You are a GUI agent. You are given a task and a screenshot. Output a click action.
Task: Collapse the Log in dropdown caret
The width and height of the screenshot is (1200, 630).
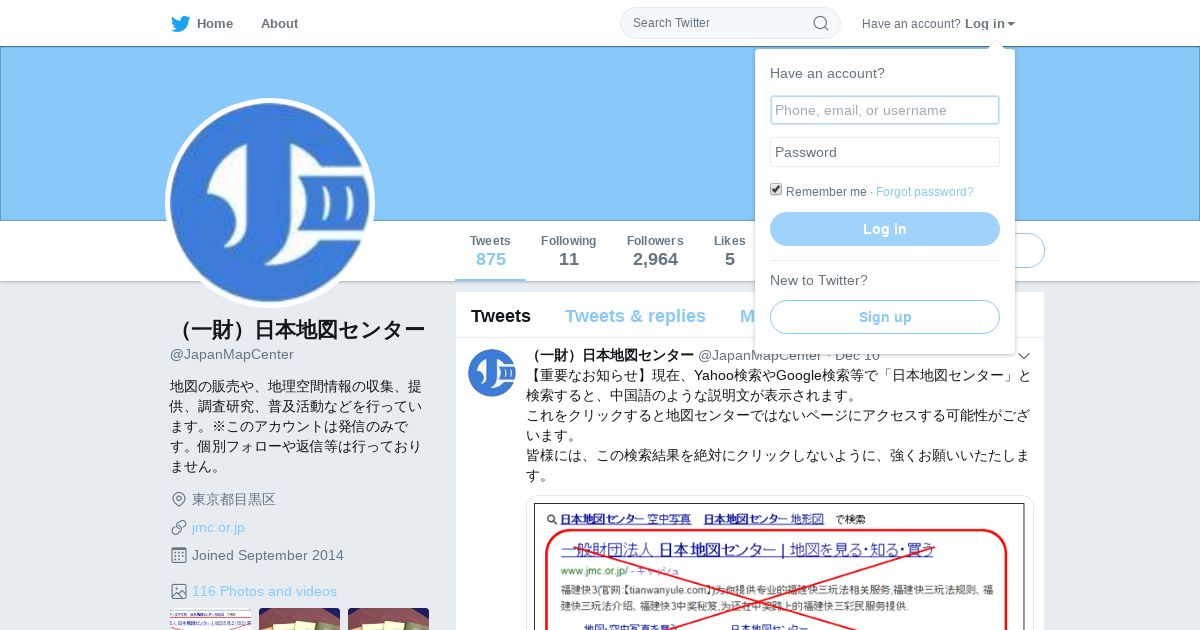pyautogui.click(x=1011, y=24)
